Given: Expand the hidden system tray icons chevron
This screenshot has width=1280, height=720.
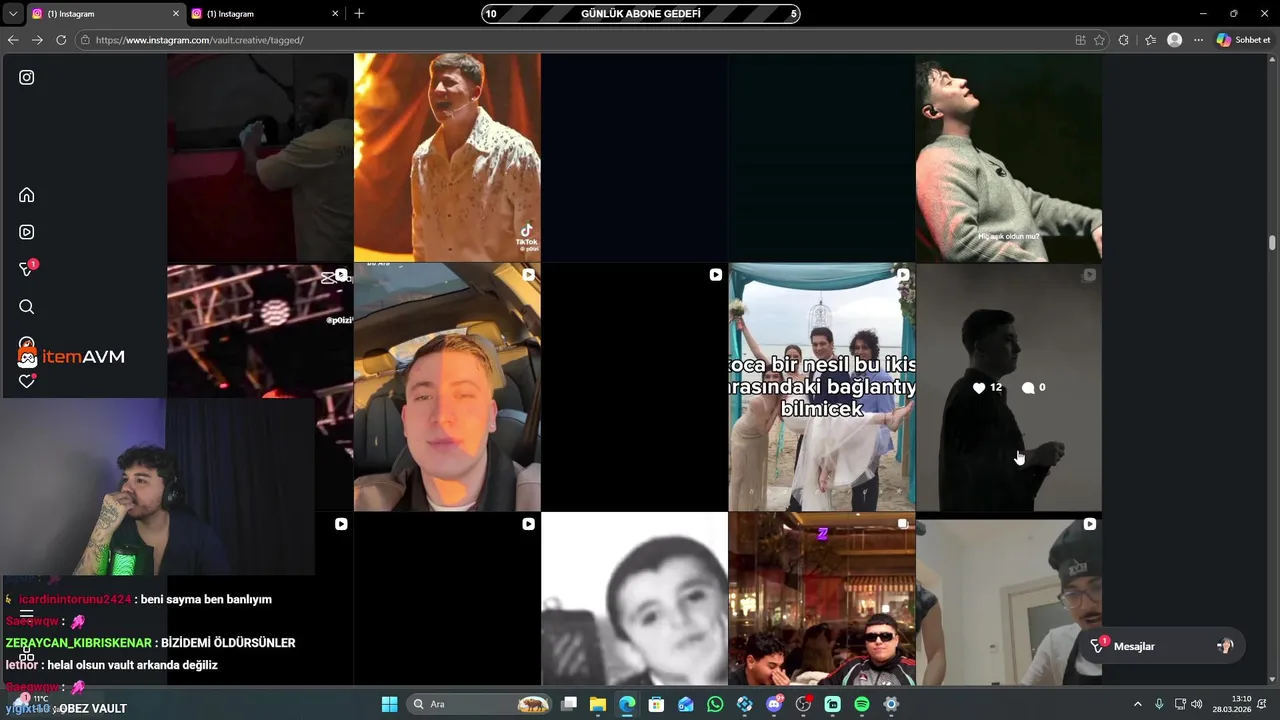Looking at the screenshot, I should [1137, 704].
